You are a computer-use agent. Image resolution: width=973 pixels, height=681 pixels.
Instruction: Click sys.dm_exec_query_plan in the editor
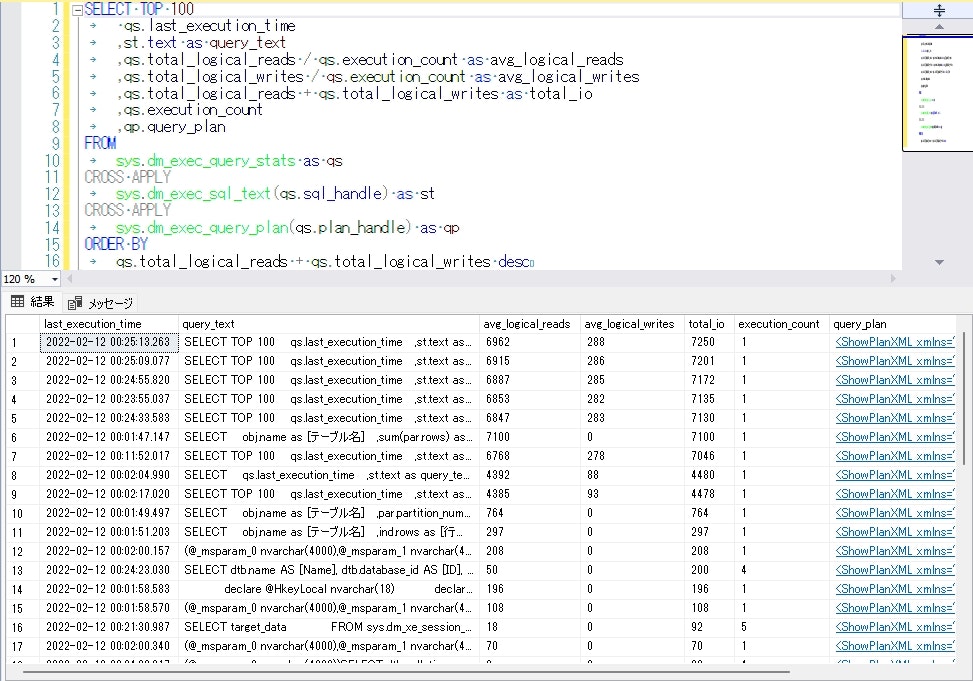pos(202,228)
